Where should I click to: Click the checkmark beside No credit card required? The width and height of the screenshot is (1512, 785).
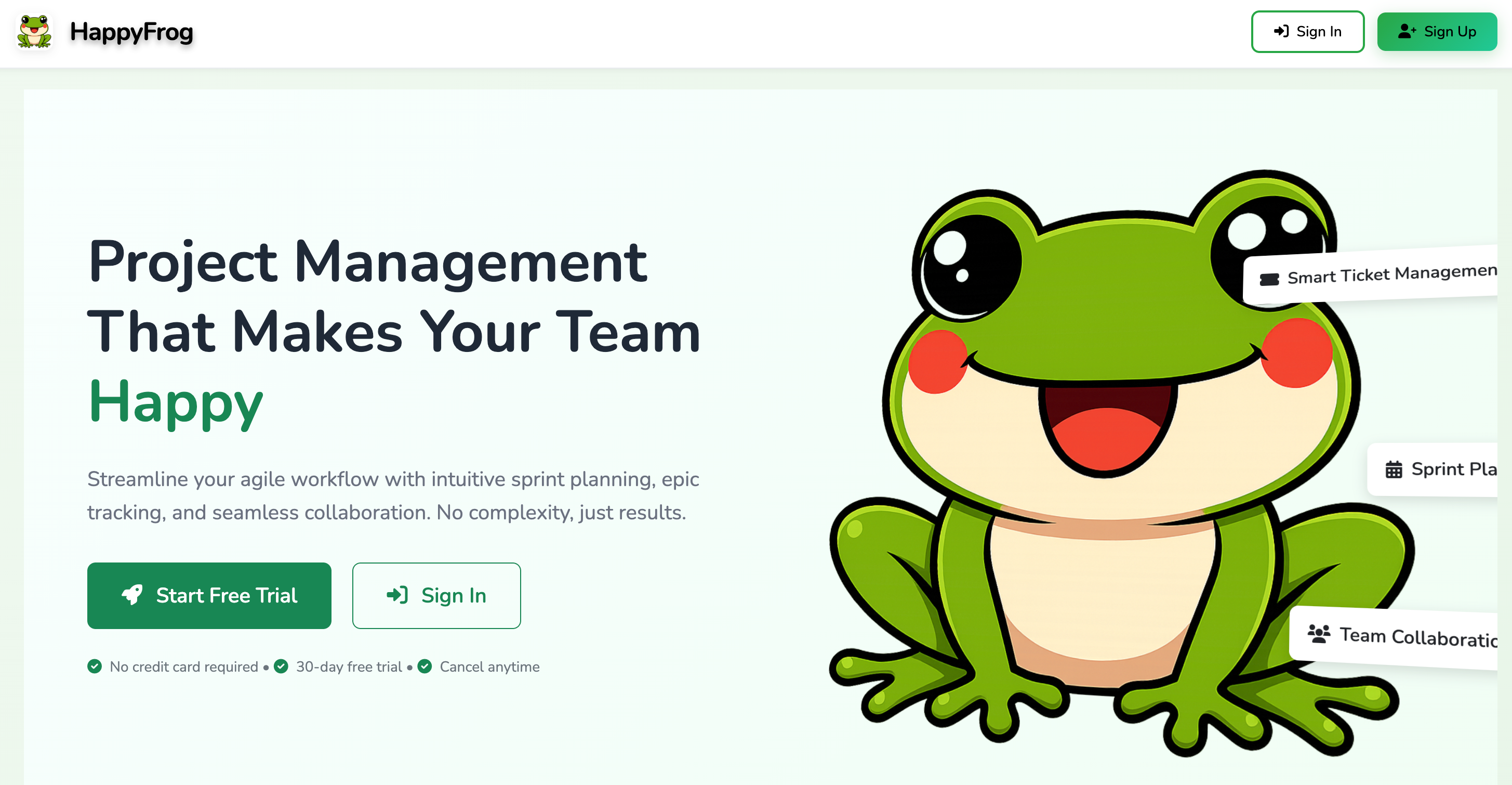click(x=95, y=666)
